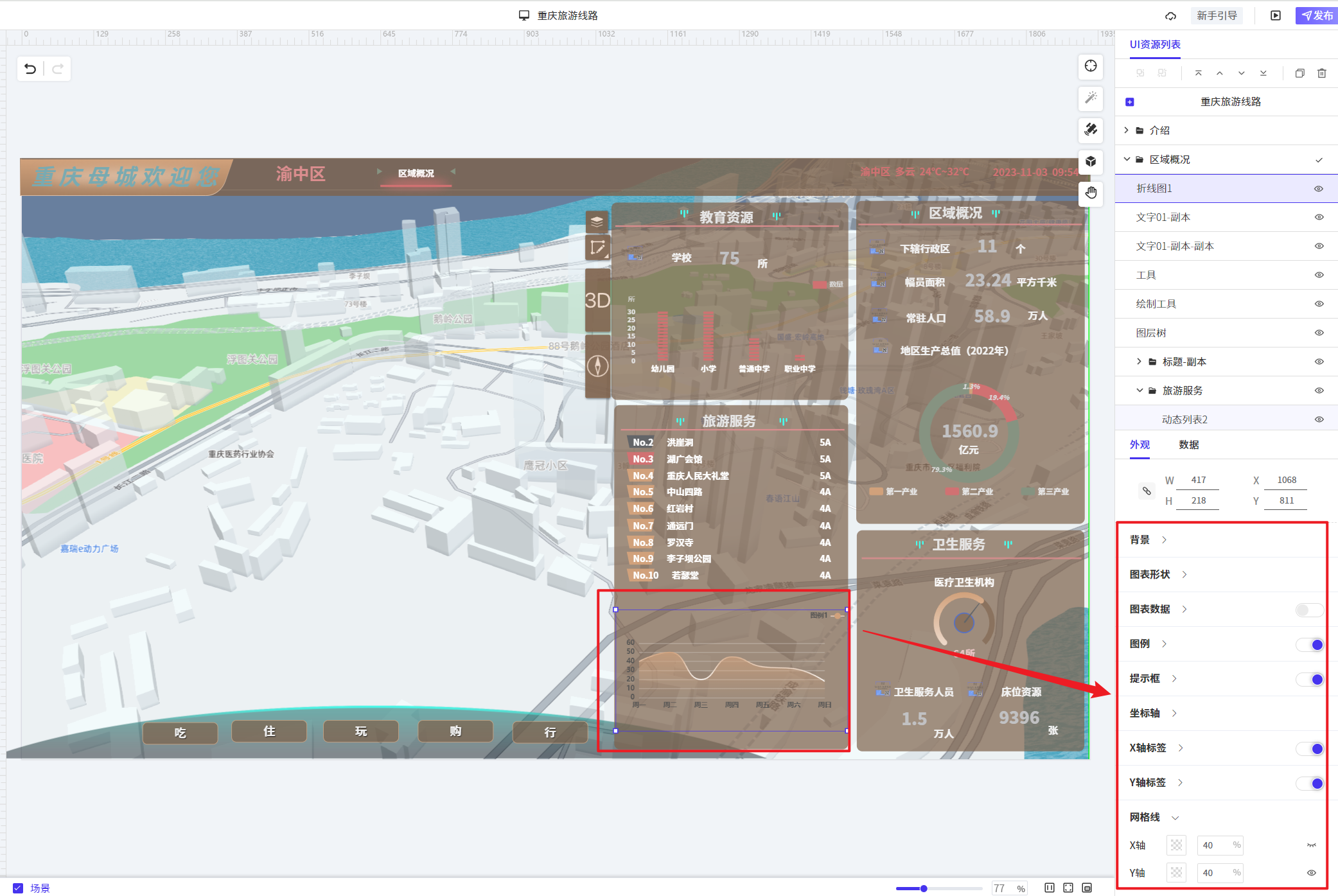This screenshot has height=896, width=1338.
Task: Select the hand pan tool
Action: click(x=1091, y=193)
